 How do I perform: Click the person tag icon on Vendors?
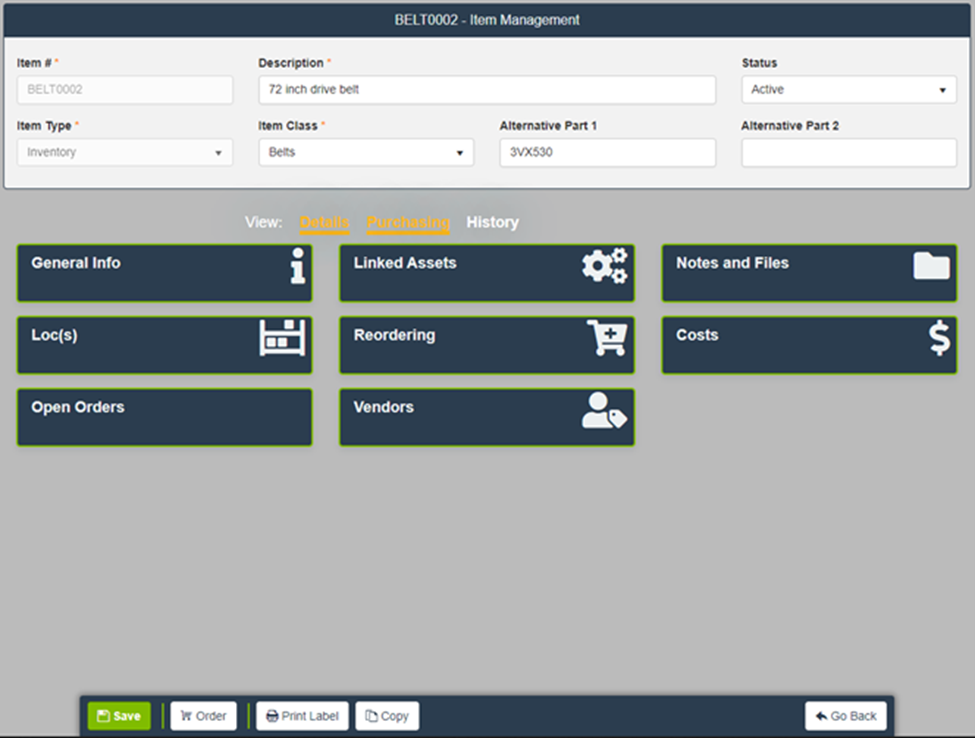(x=604, y=410)
